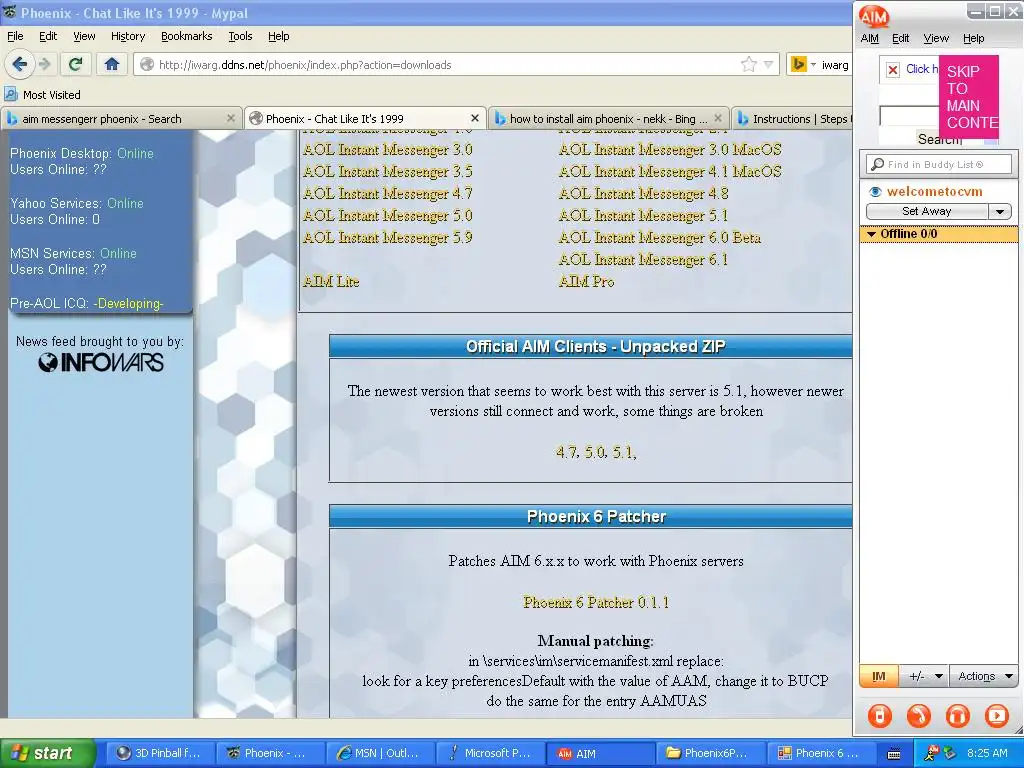Open the browser Bookmarks menu
Image resolution: width=1024 pixels, height=768 pixels.
[x=186, y=36]
